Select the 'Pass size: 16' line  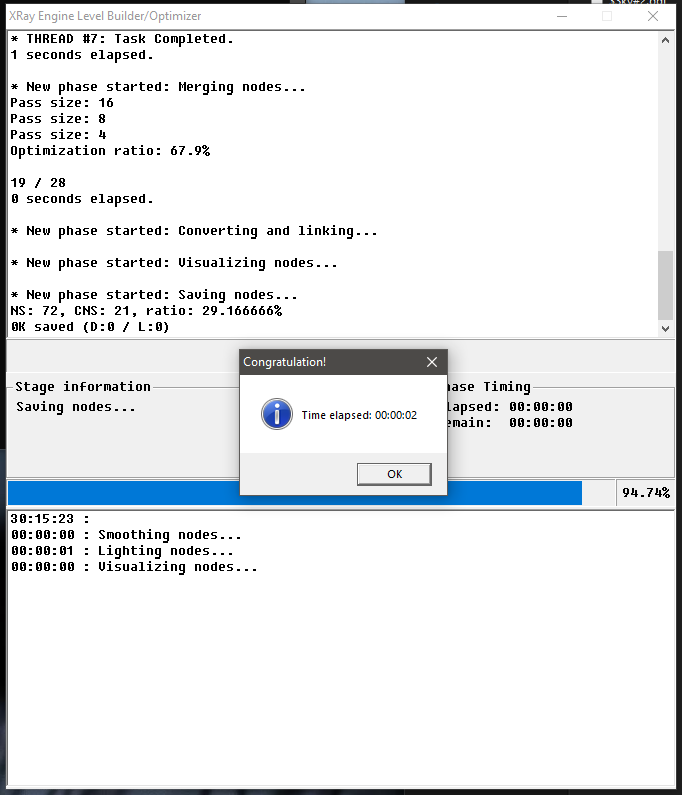click(x=62, y=103)
